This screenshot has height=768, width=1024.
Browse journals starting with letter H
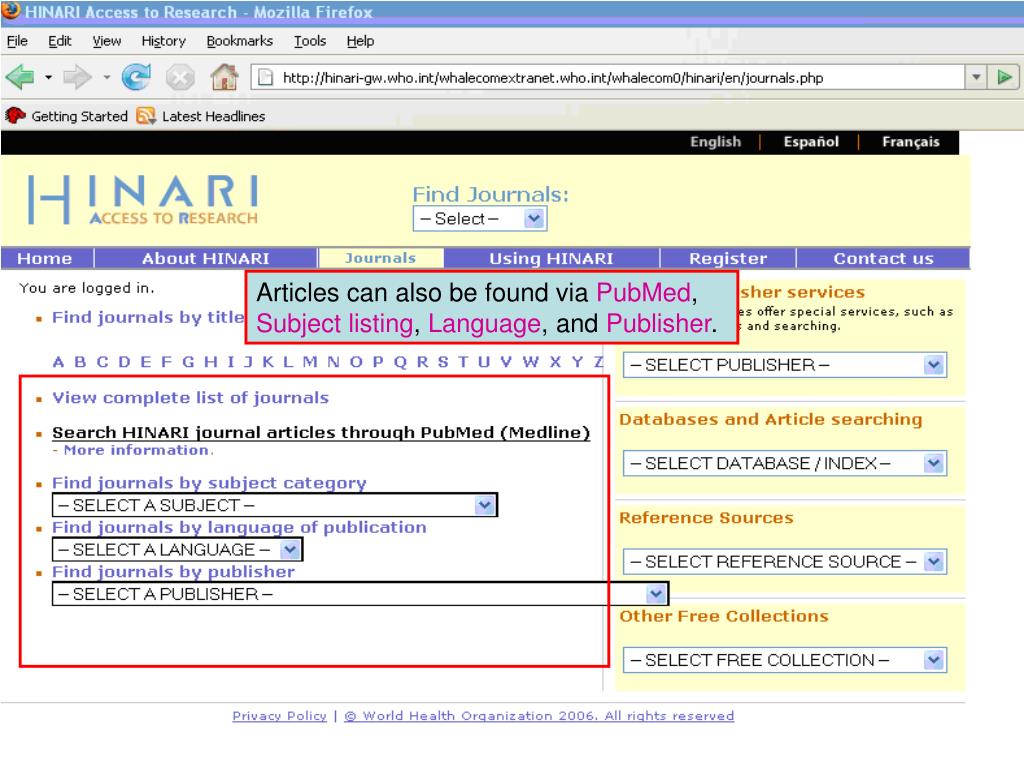coord(211,362)
